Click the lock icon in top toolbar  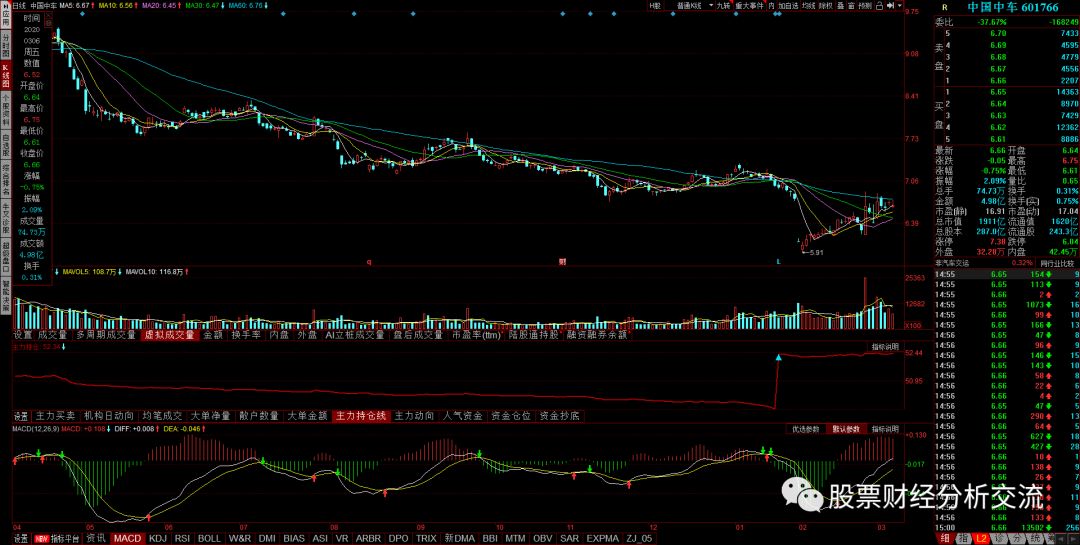880,6
